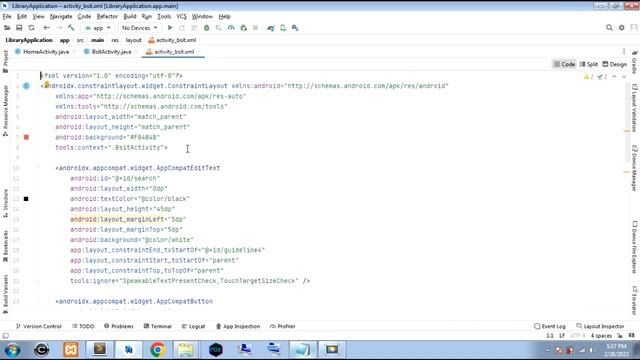Image resolution: width=640 pixels, height=360 pixels.
Task: Click the Save All icon
Action: click(19, 28)
